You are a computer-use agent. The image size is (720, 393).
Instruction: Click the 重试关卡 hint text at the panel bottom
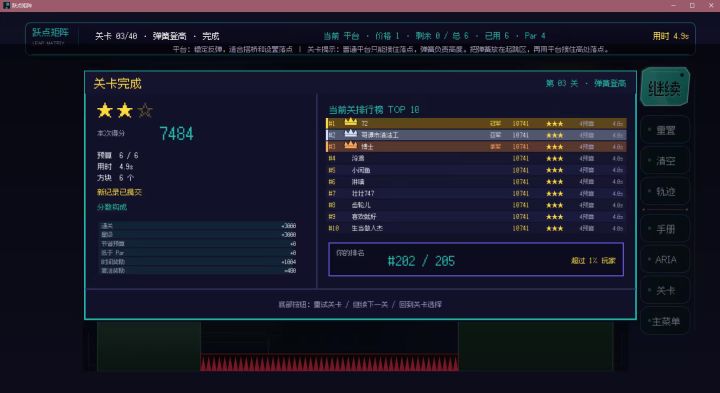click(x=327, y=304)
